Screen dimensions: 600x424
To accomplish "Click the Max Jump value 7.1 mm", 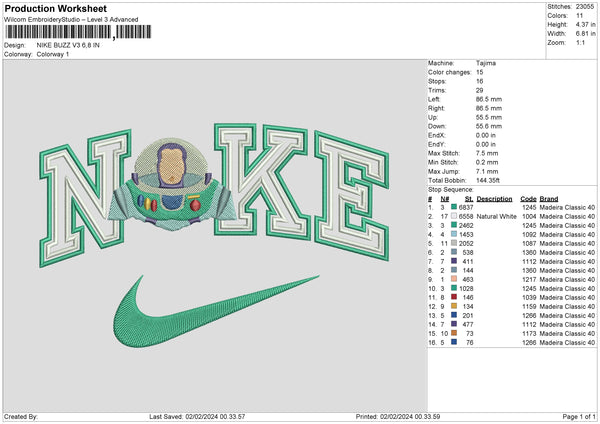I will click(x=487, y=171).
